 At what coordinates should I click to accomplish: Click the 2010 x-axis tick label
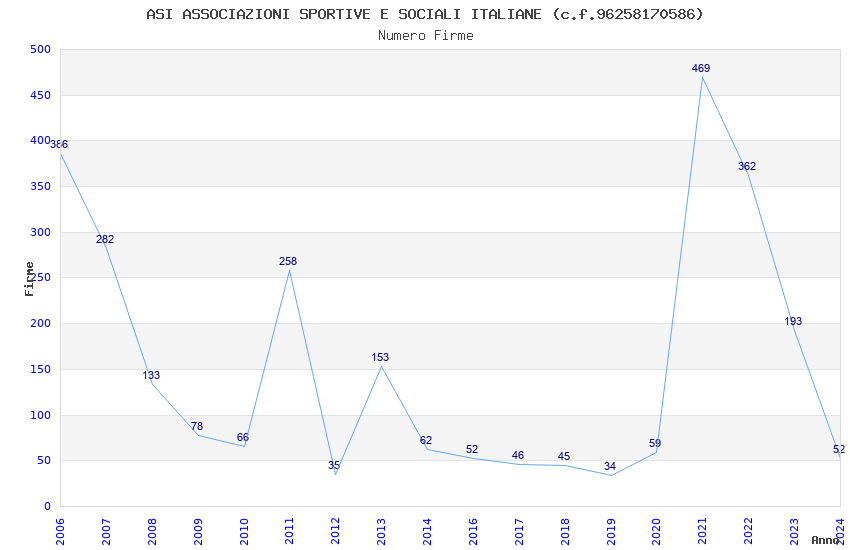point(243,531)
